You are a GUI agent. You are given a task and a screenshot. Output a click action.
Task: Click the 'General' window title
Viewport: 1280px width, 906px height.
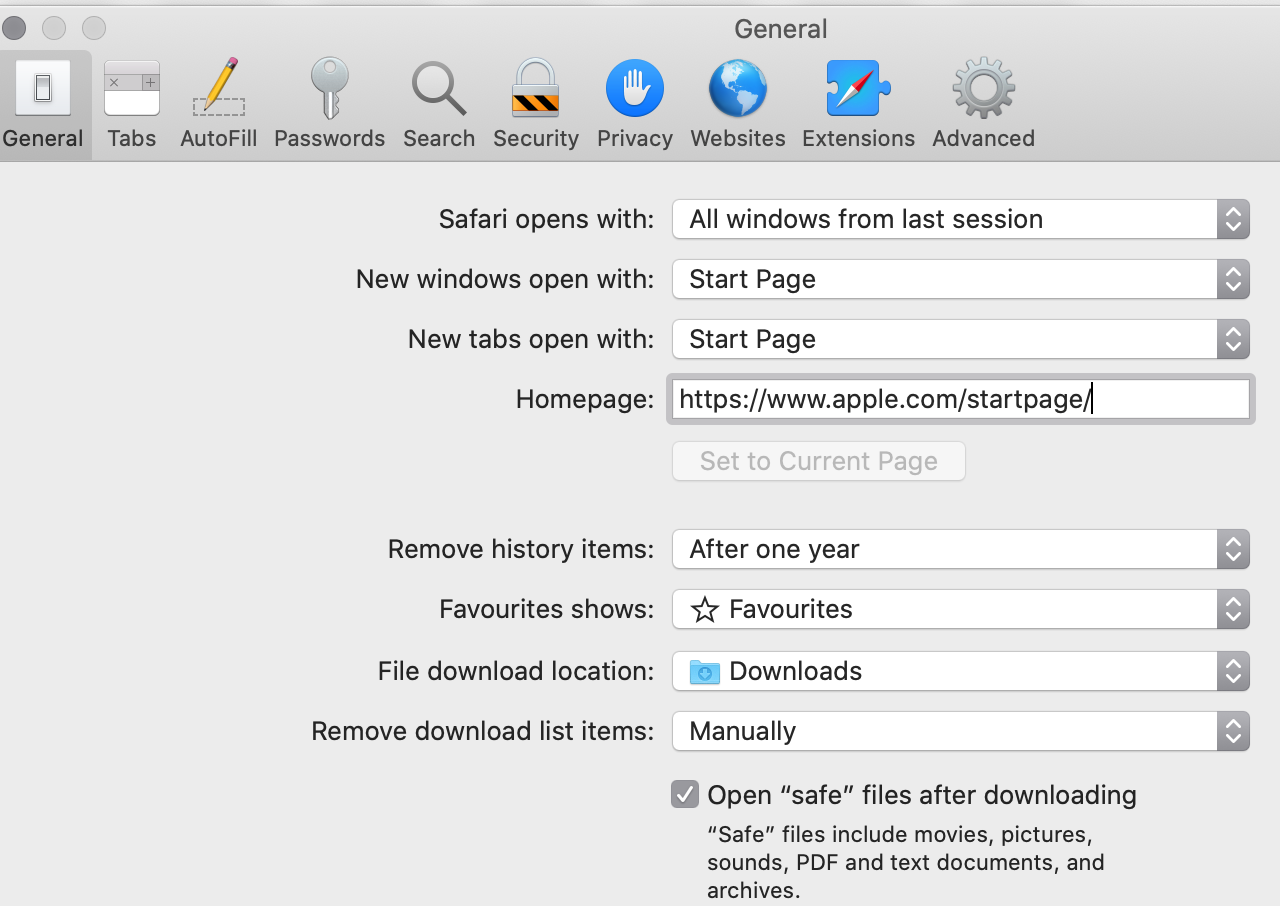[781, 29]
